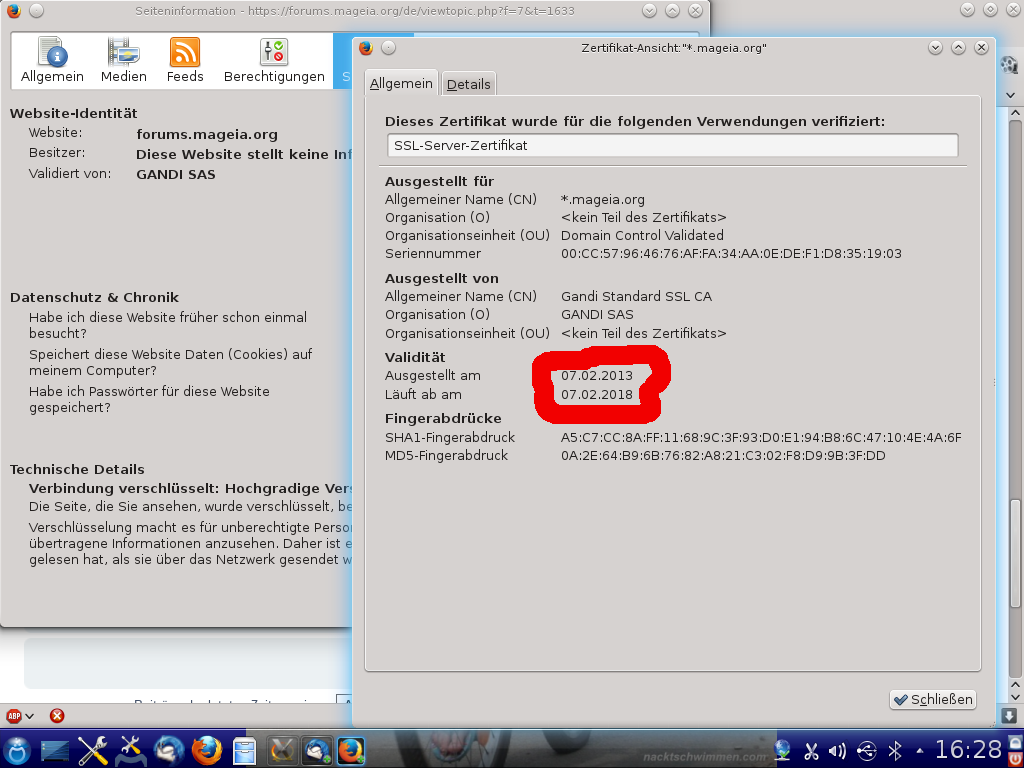Open the volume speaker tray icon
This screenshot has height=768, width=1024.
click(837, 752)
